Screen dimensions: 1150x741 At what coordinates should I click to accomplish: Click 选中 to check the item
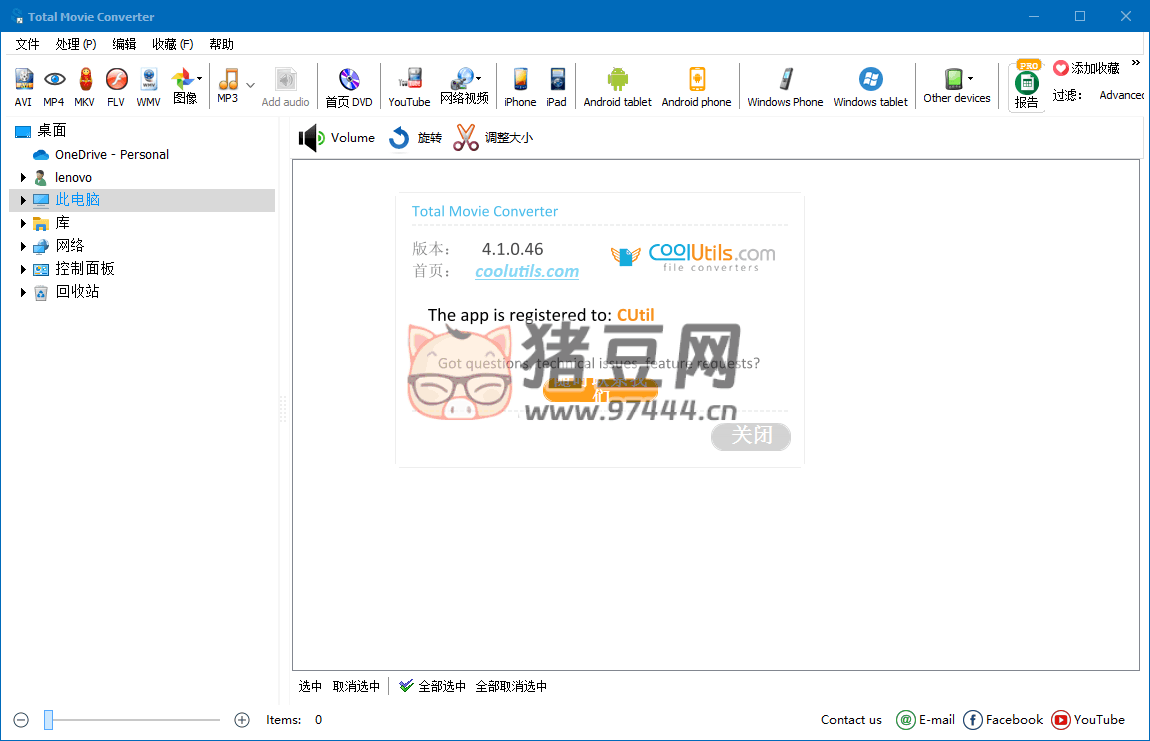pyautogui.click(x=310, y=686)
